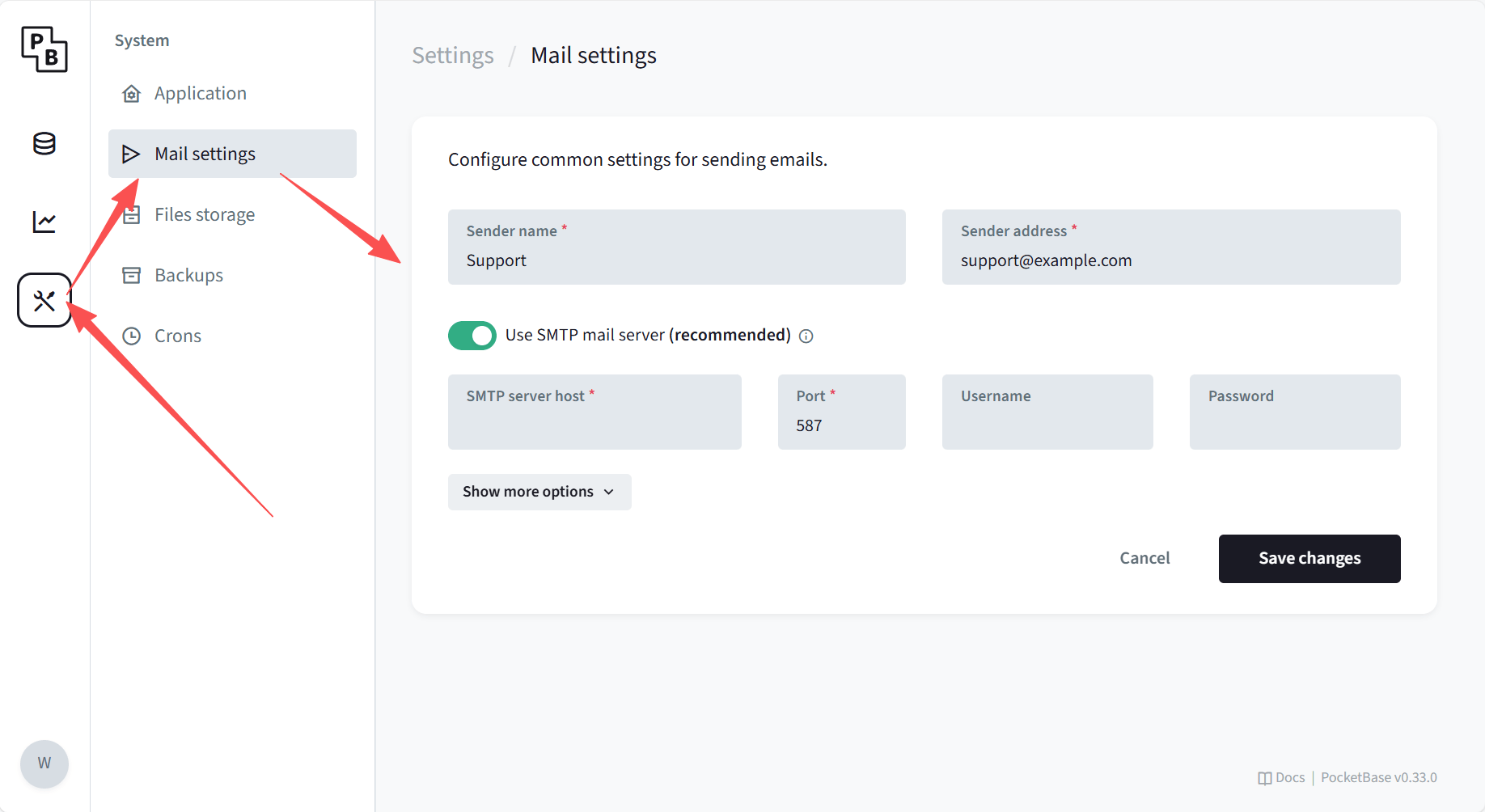Open the Application settings page

pyautogui.click(x=200, y=93)
